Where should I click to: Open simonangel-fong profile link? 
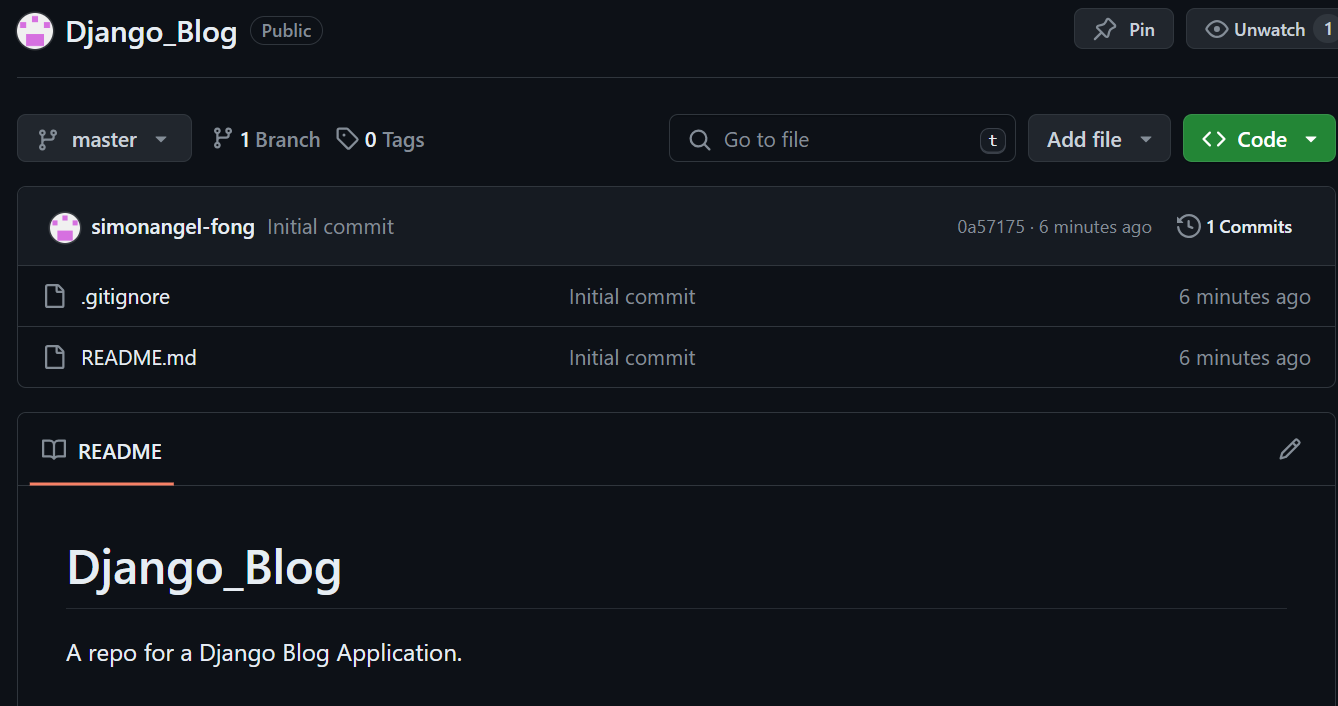173,227
